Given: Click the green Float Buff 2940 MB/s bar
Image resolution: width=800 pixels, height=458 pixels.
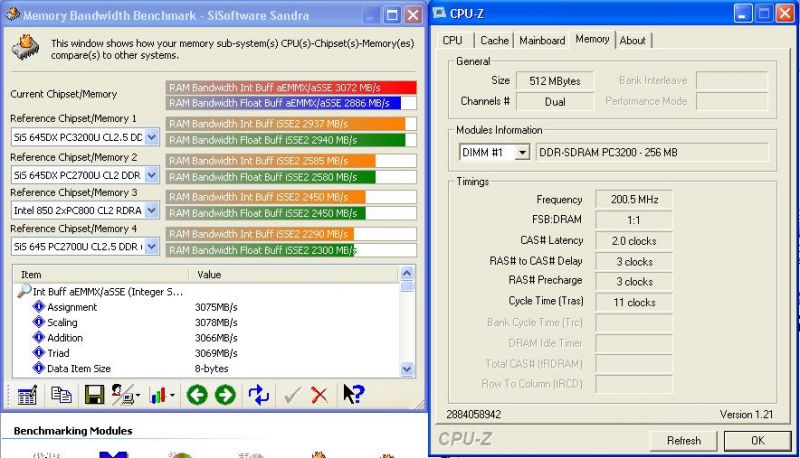Looking at the screenshot, I should pos(285,140).
